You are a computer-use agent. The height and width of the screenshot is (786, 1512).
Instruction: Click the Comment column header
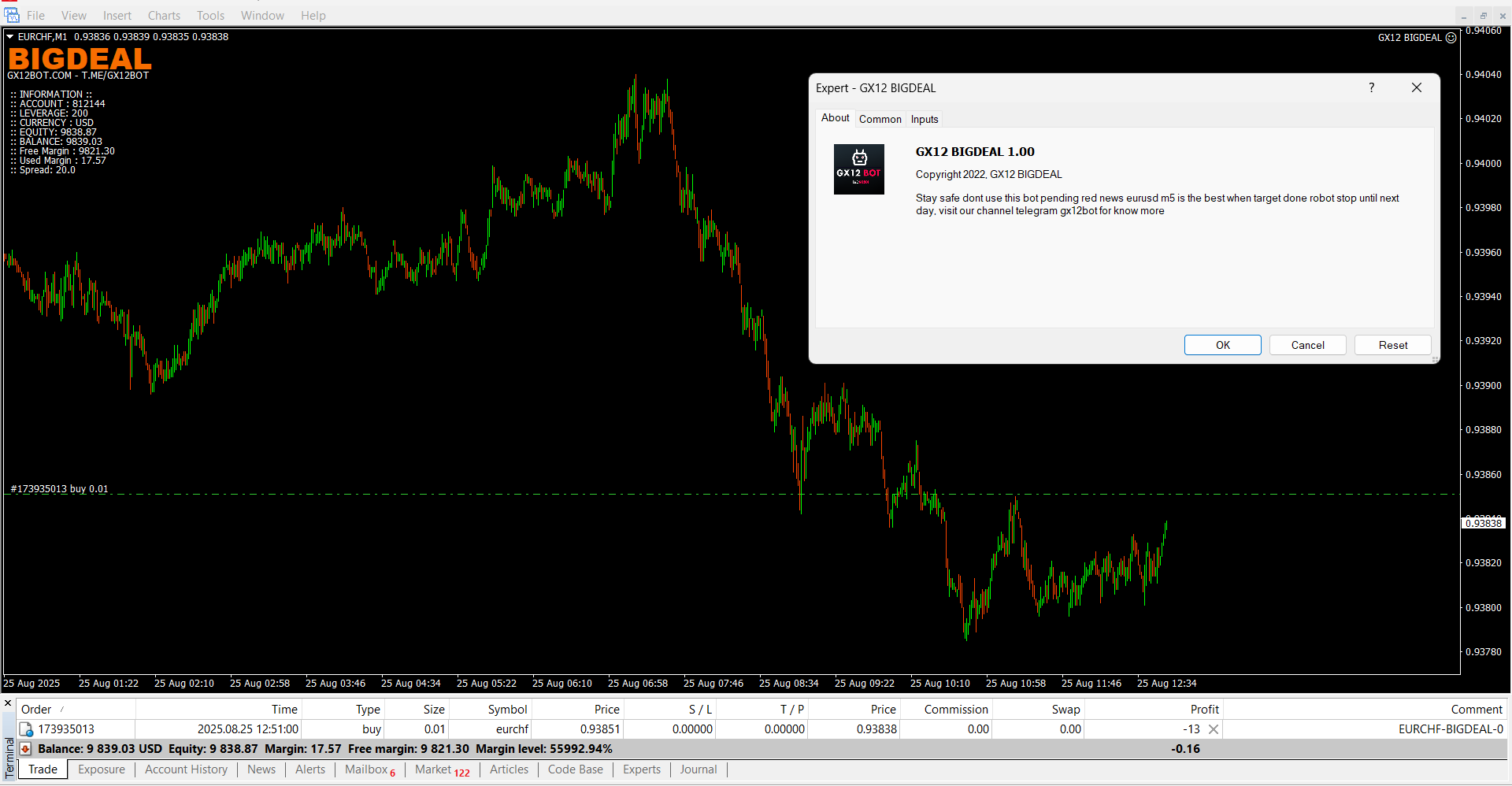[1365, 710]
